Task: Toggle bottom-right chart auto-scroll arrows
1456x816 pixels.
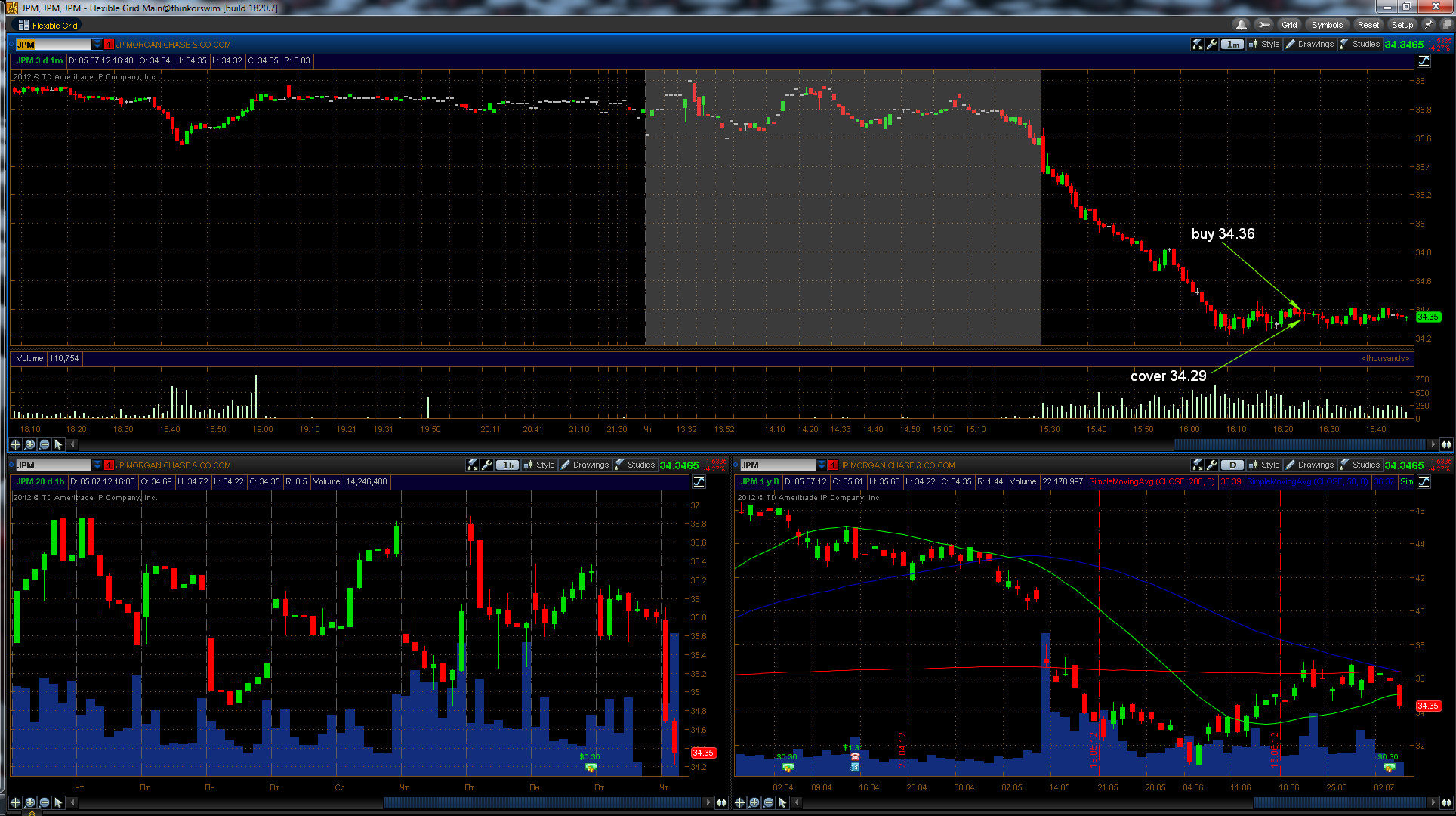Action: coord(1446,802)
